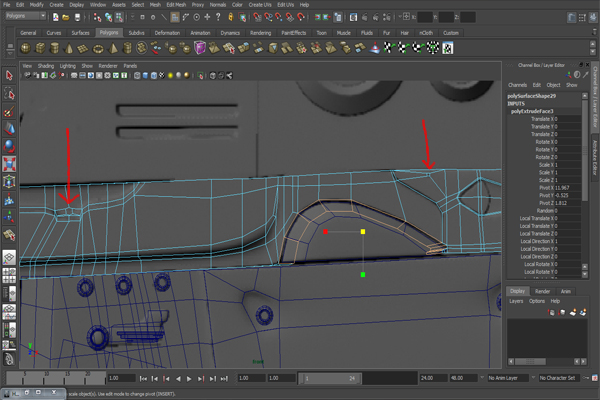Click the lock selection icon

[231, 17]
